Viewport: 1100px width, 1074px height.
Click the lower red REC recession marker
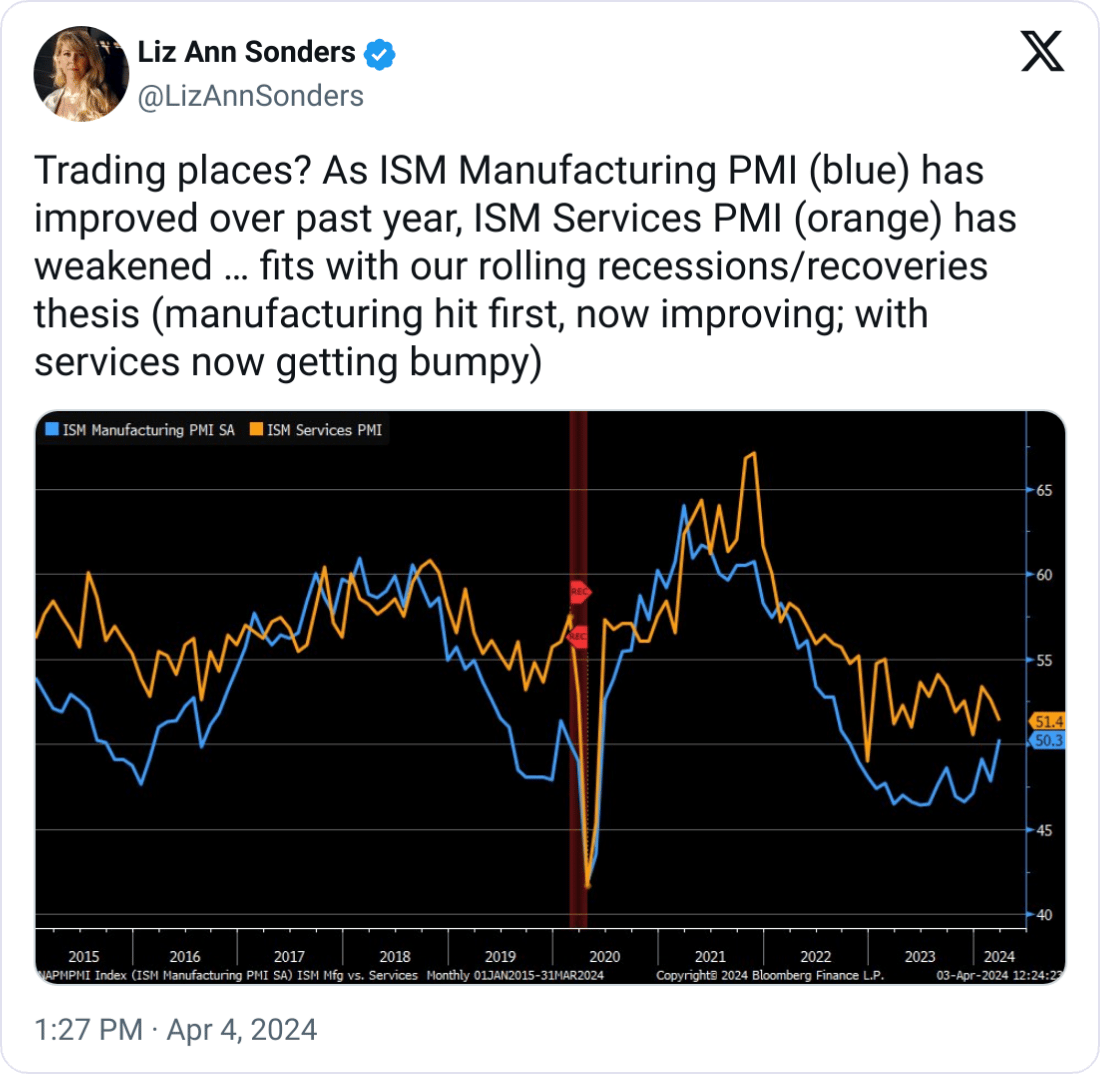click(x=577, y=636)
